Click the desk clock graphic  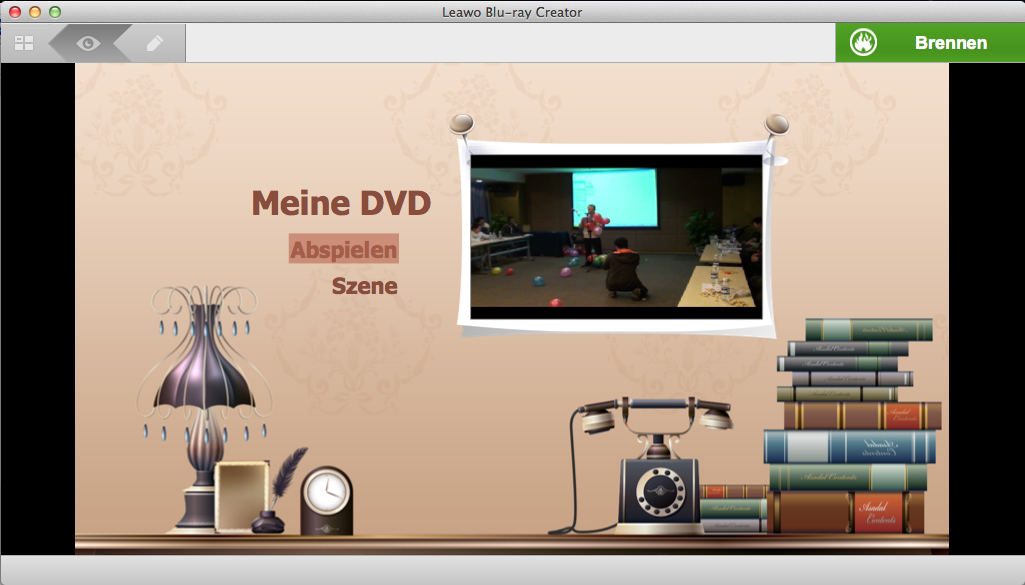326,499
